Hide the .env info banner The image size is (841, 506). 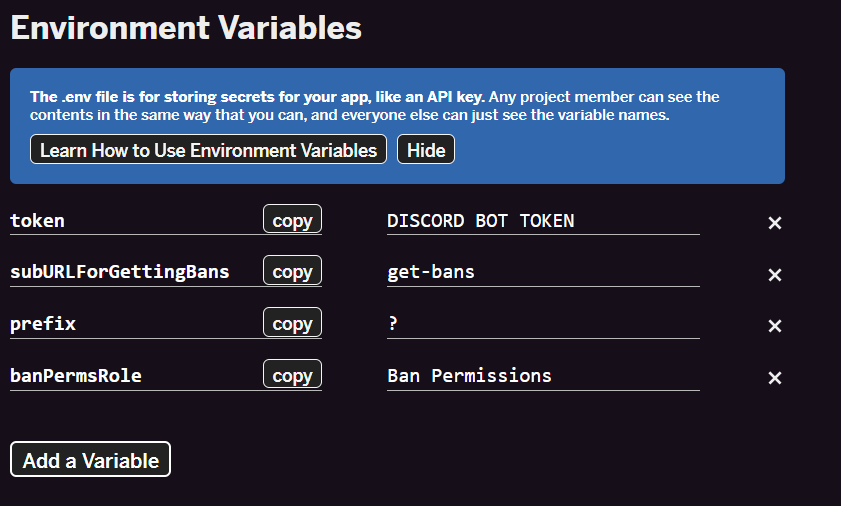point(426,150)
